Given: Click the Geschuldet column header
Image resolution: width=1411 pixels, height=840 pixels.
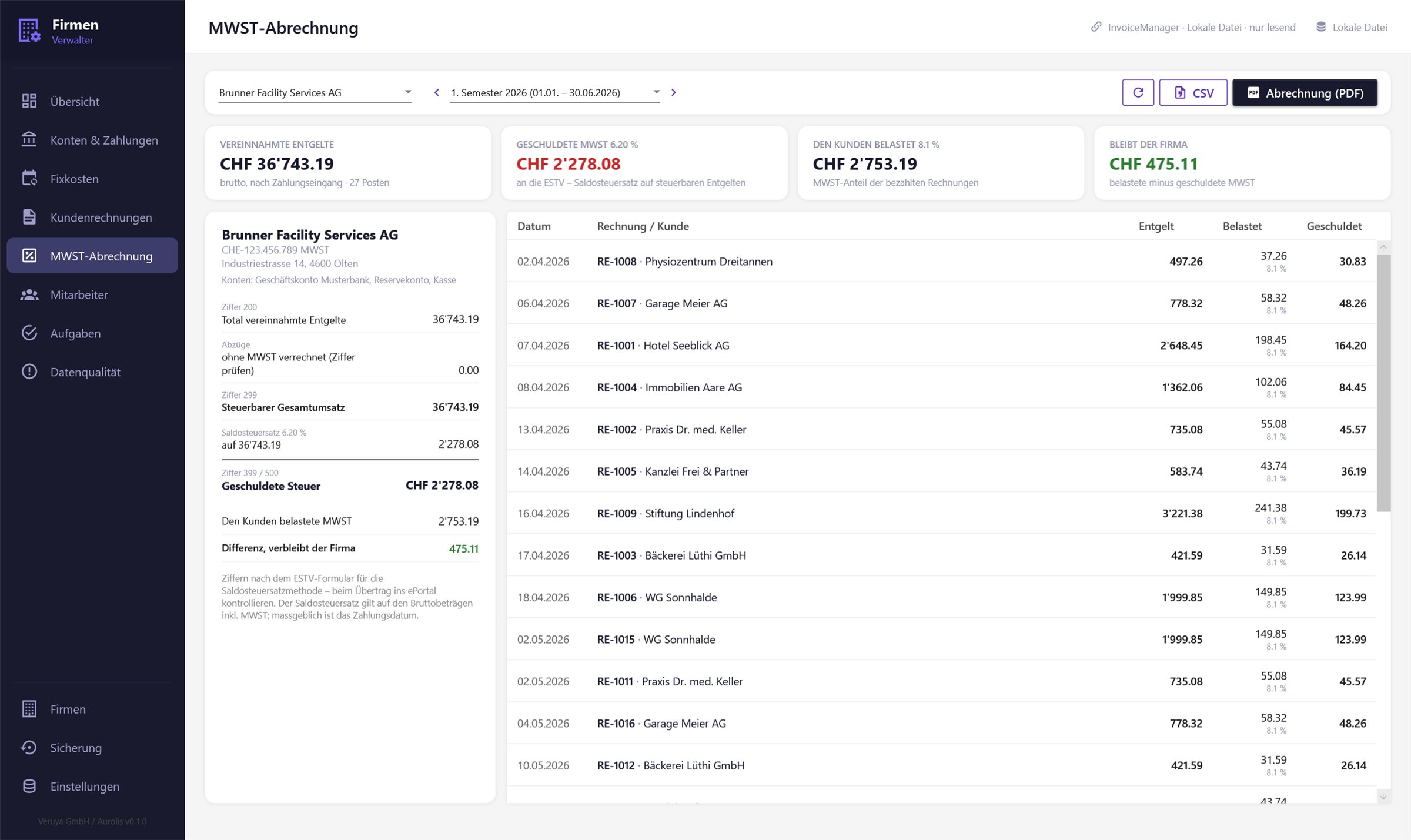Looking at the screenshot, I should click(x=1334, y=226).
